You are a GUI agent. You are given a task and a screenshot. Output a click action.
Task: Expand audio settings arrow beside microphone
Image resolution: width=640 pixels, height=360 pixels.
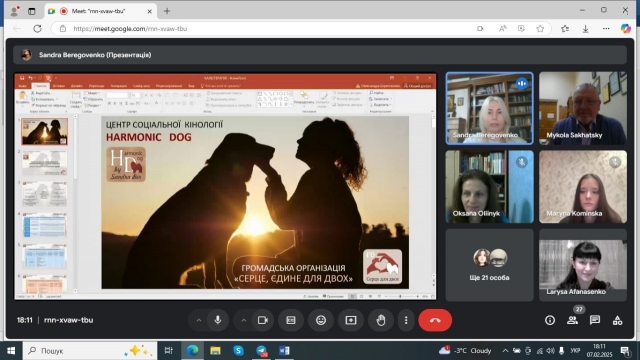(199, 320)
